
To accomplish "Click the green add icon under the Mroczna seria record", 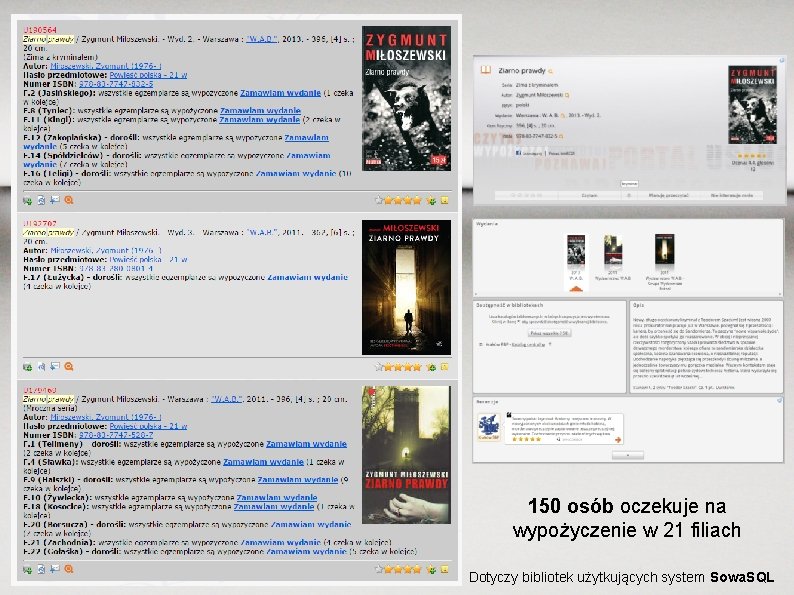I will (x=27, y=569).
